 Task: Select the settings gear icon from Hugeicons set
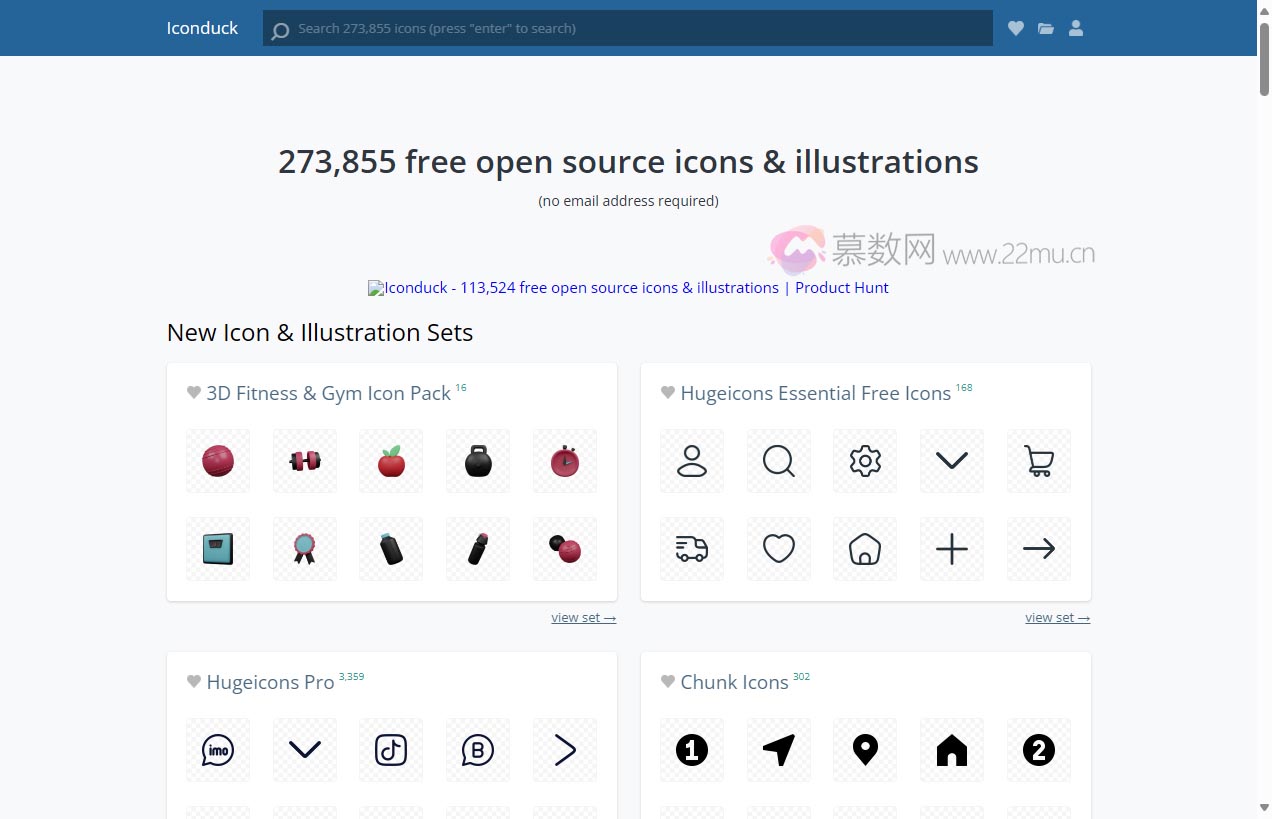(865, 461)
